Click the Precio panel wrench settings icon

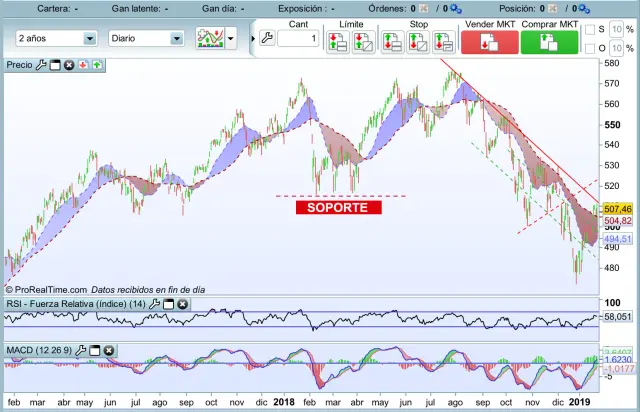41,65
